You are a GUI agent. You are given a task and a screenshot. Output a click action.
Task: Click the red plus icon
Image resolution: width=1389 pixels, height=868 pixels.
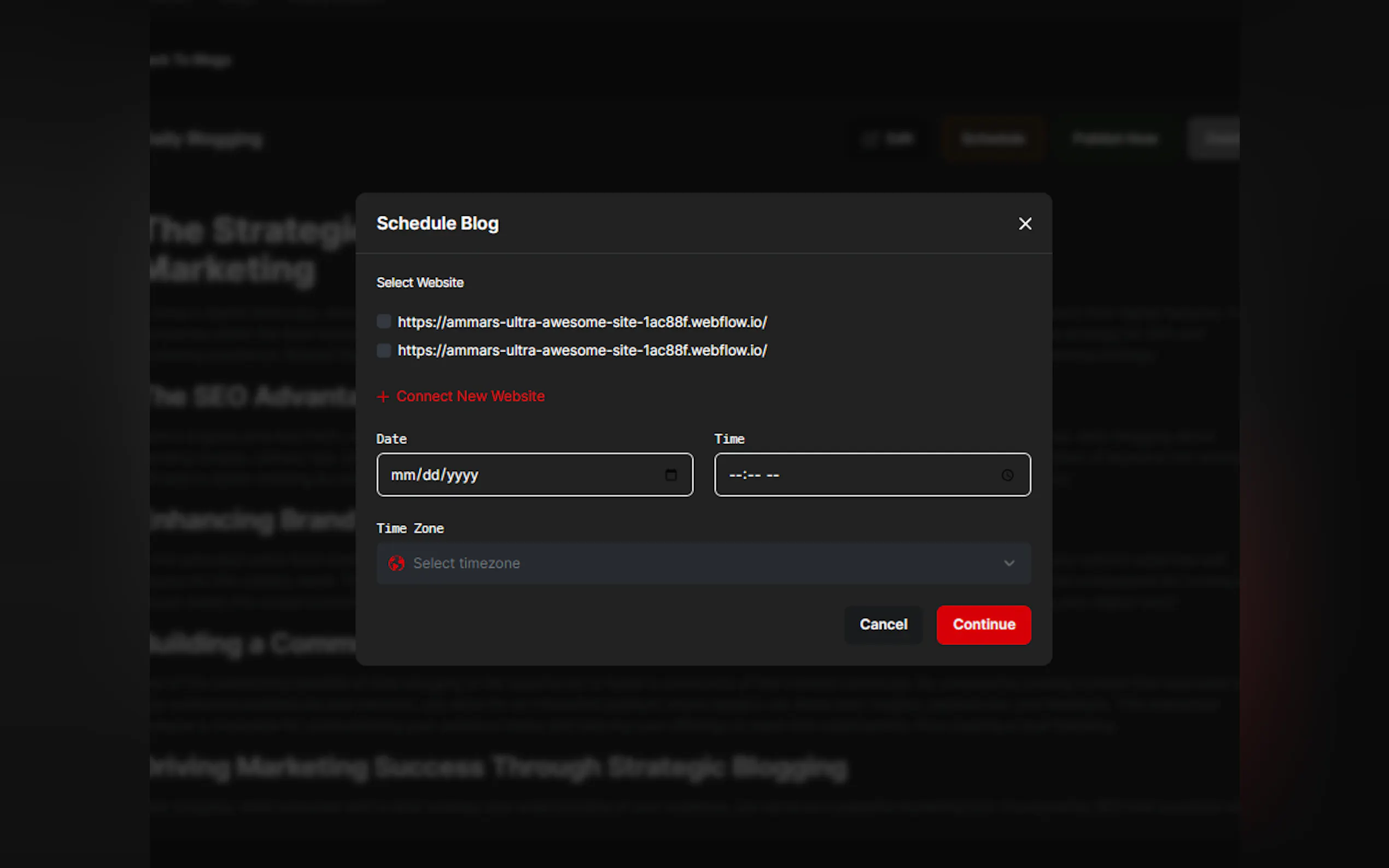[x=383, y=397]
